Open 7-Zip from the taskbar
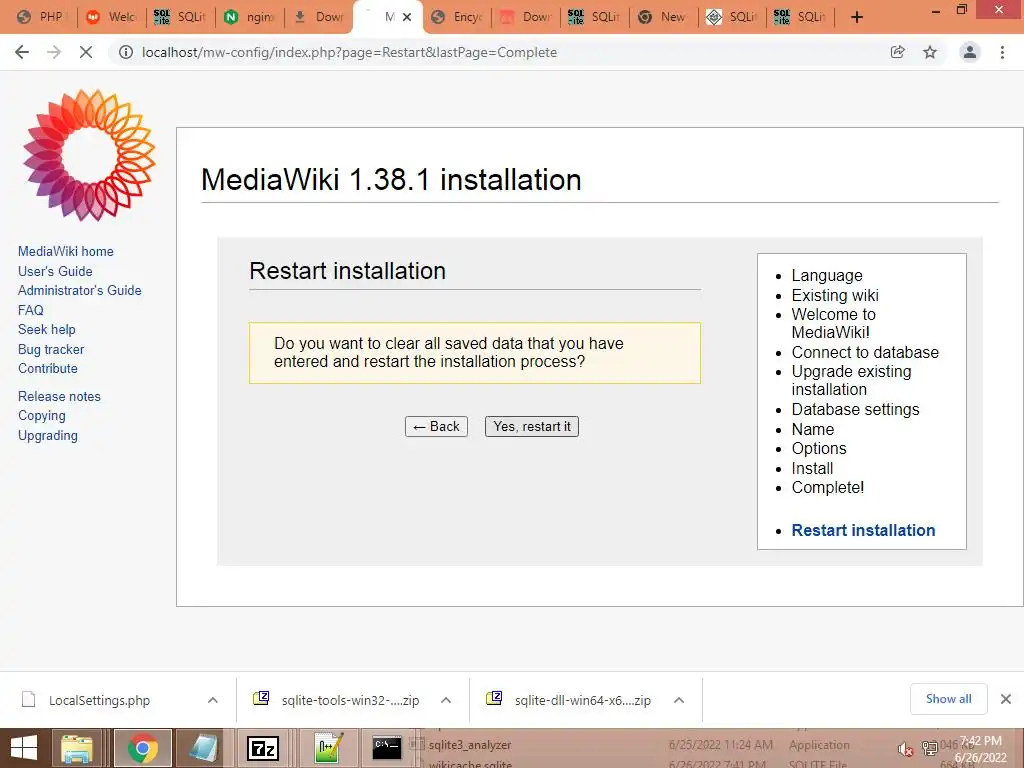Viewport: 1024px width, 768px height. point(263,748)
